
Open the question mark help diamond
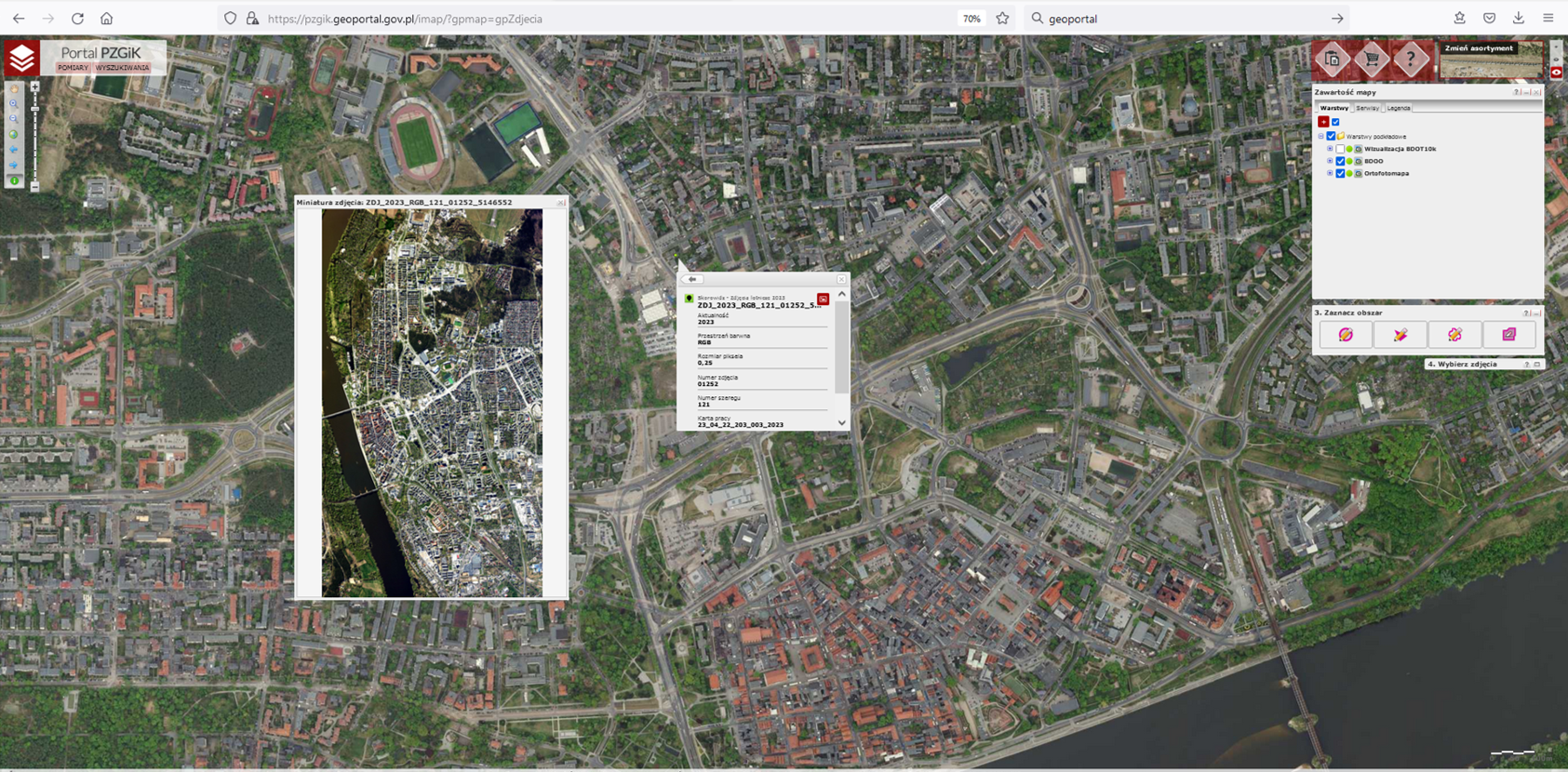point(1411,60)
